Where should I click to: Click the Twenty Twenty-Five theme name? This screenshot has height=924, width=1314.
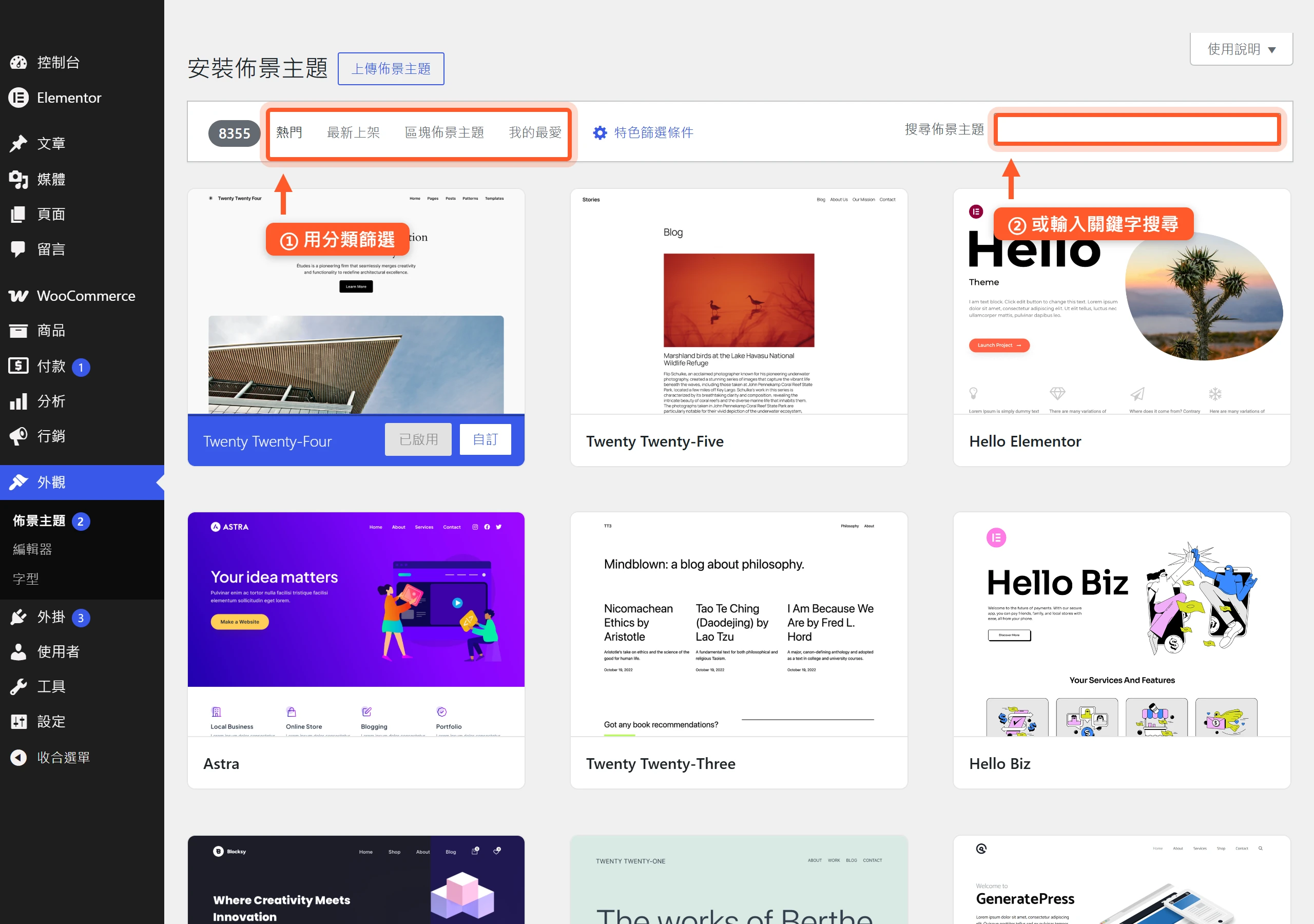tap(655, 441)
